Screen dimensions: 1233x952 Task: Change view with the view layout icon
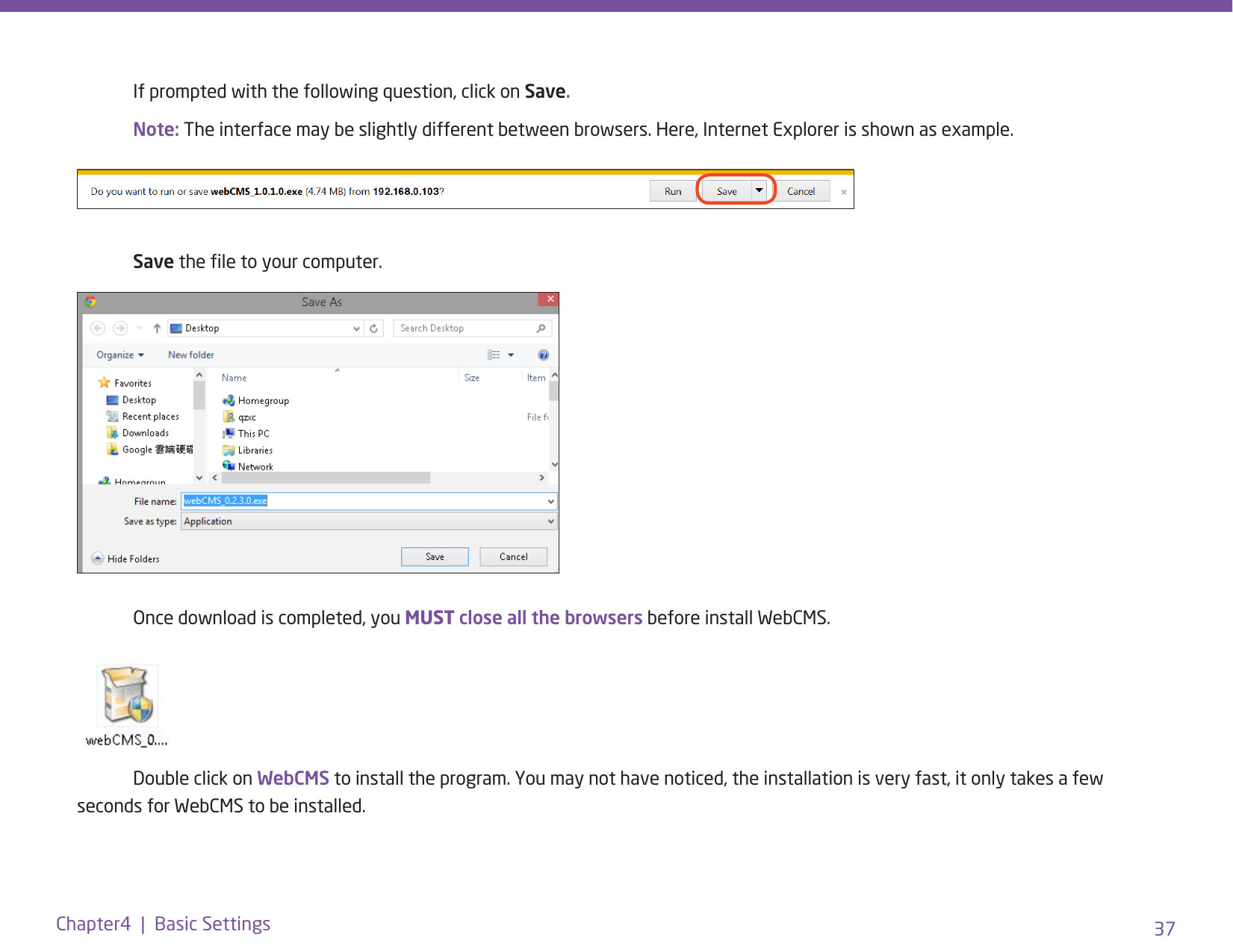click(494, 355)
